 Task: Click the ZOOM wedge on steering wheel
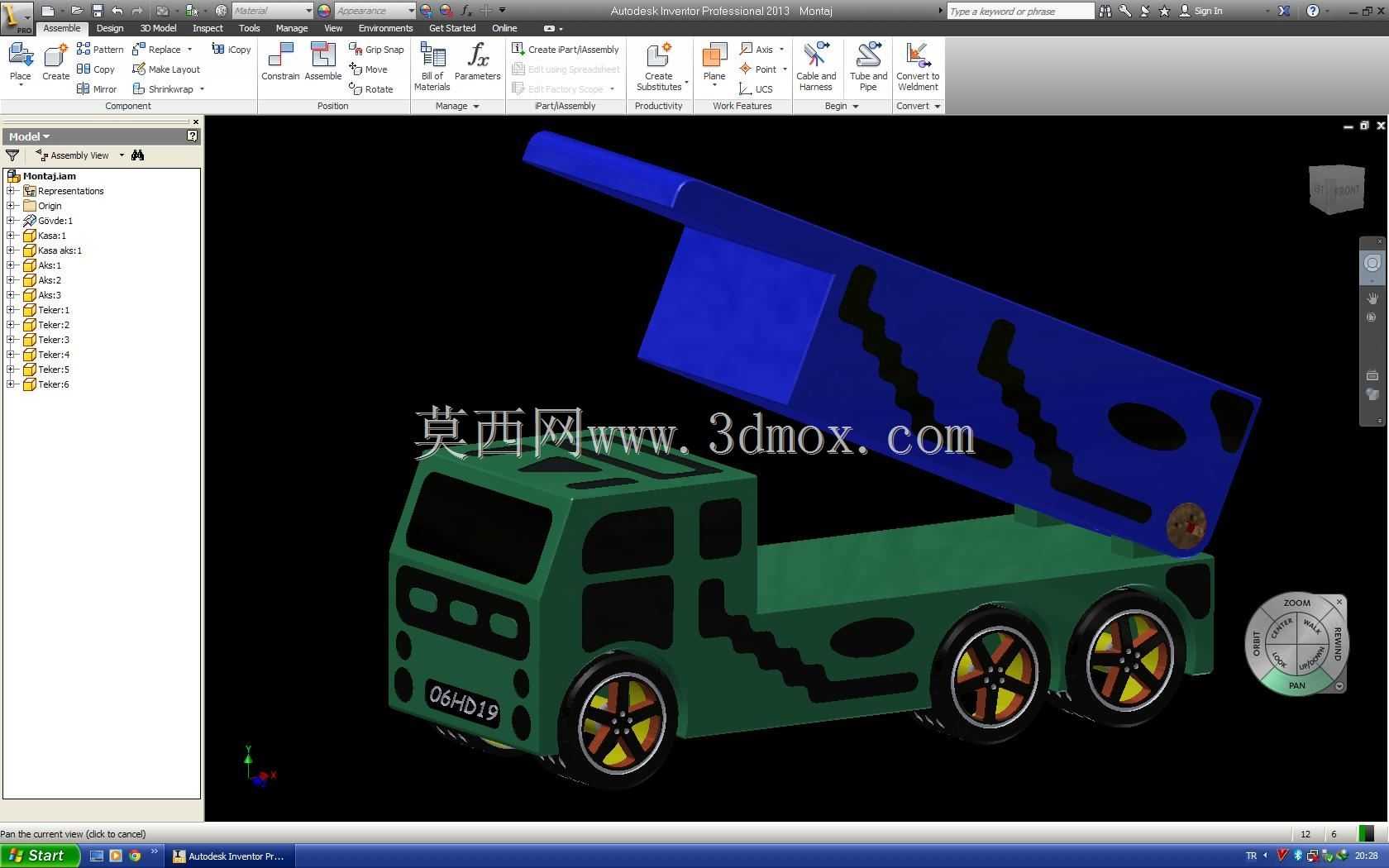click(x=1296, y=603)
